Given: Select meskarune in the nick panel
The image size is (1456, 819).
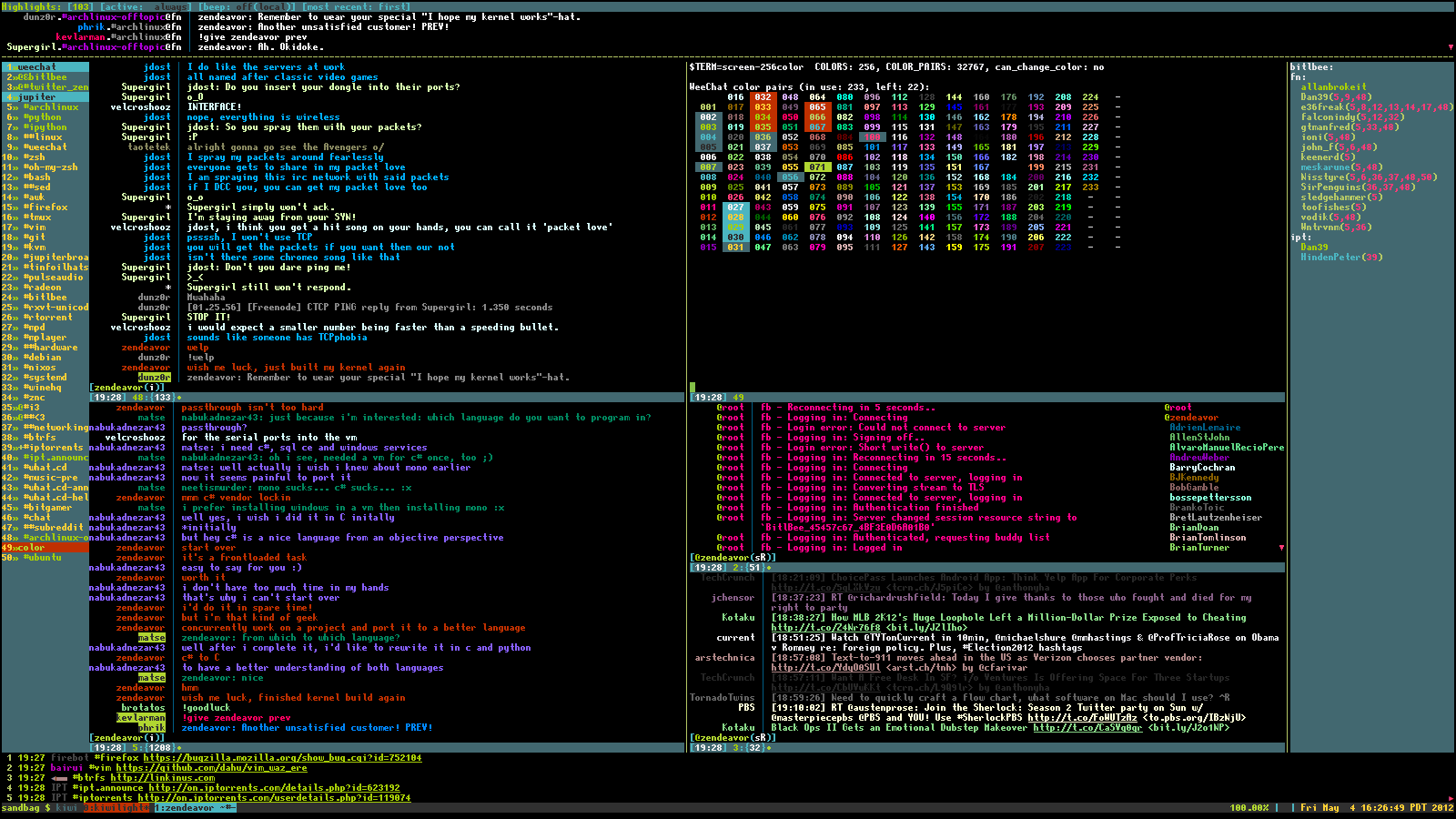Looking at the screenshot, I should (x=1325, y=167).
